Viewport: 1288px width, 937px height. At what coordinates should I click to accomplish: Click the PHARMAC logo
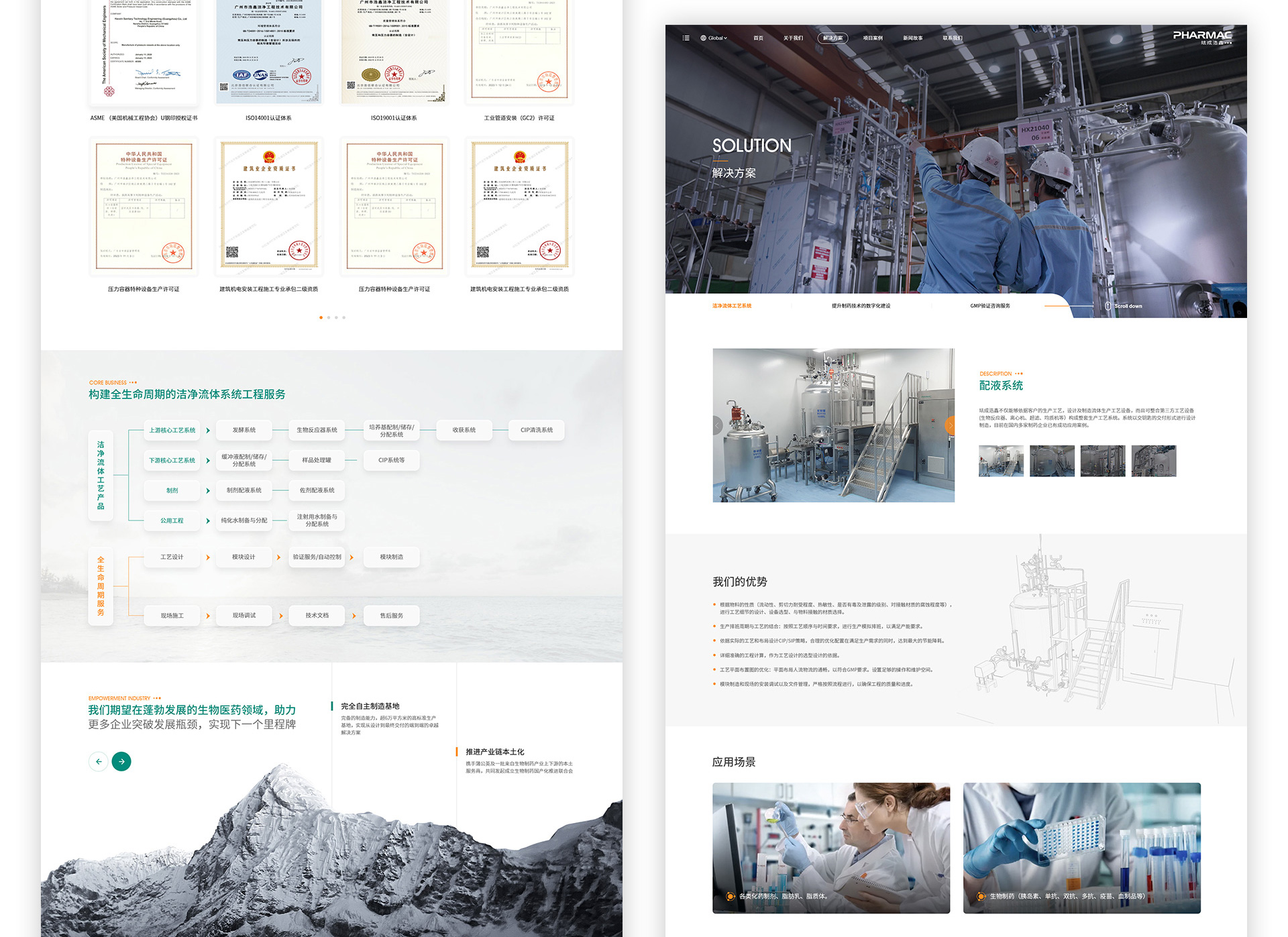pos(1201,37)
